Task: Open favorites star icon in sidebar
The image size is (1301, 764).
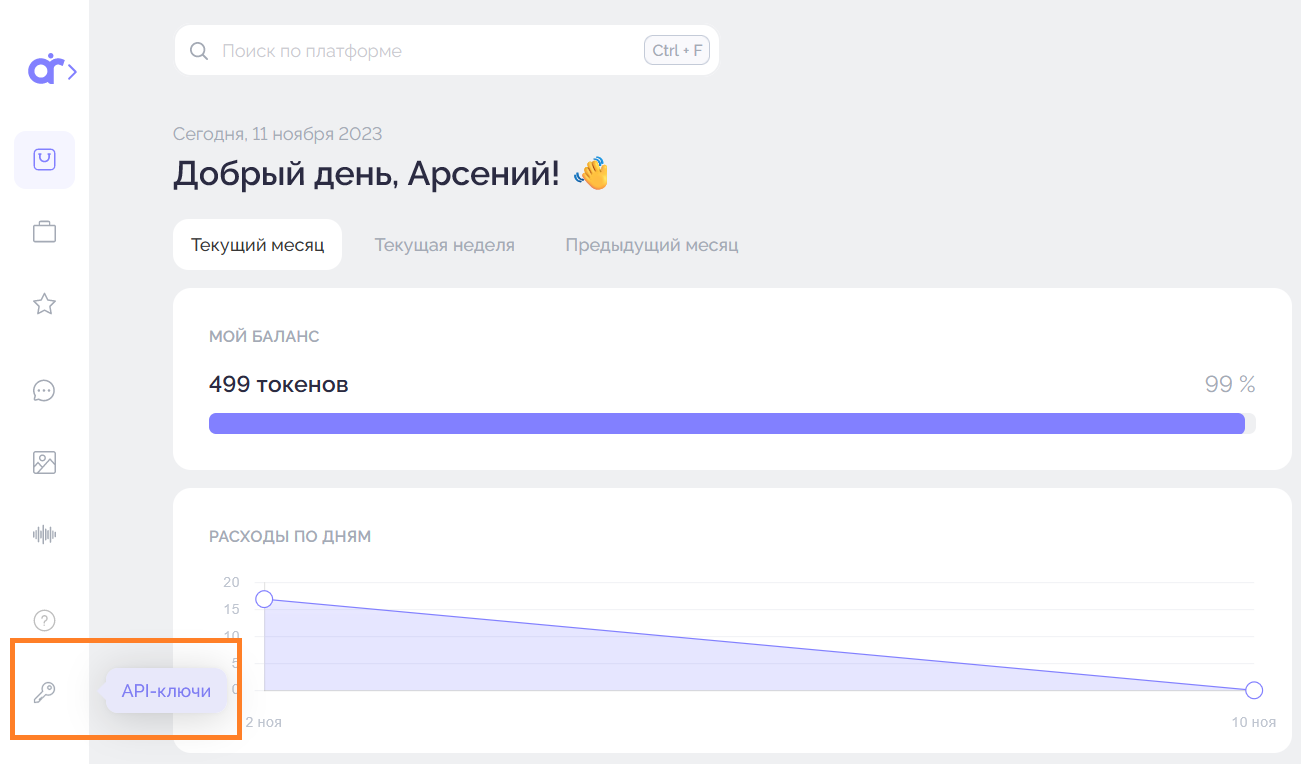Action: coord(44,304)
